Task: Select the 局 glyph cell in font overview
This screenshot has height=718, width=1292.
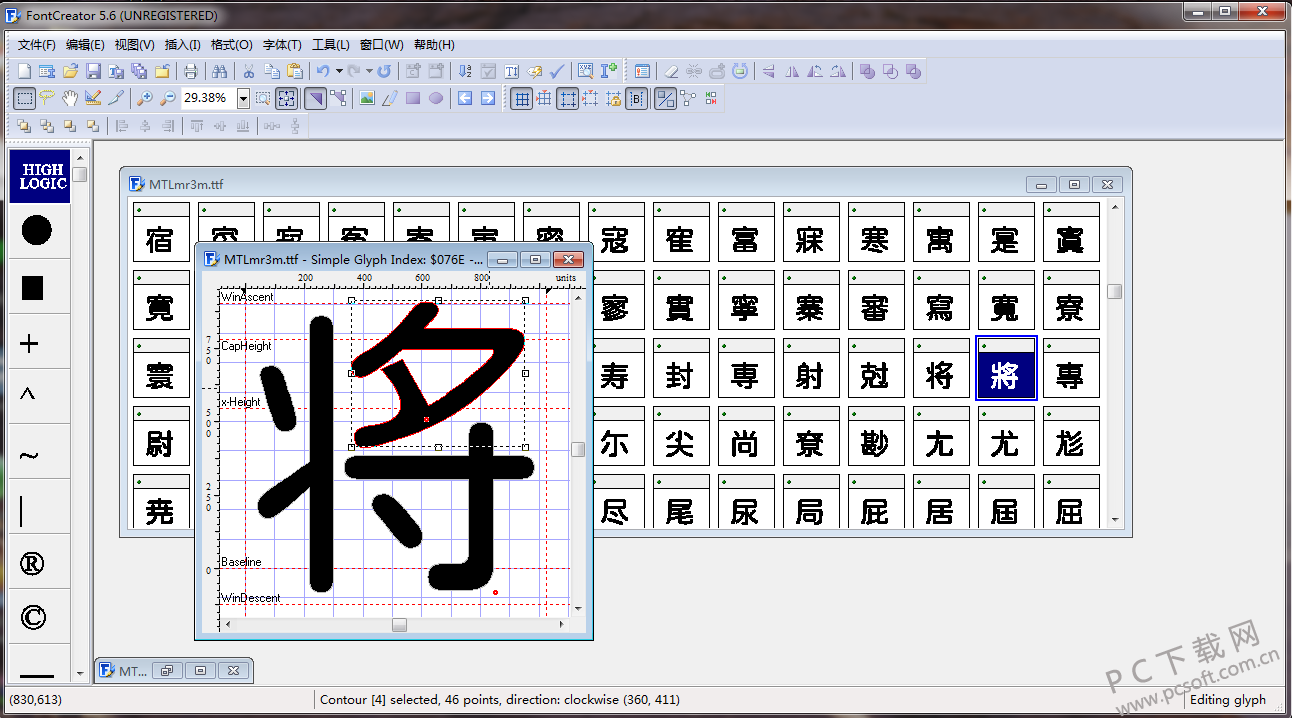Action: click(x=810, y=502)
